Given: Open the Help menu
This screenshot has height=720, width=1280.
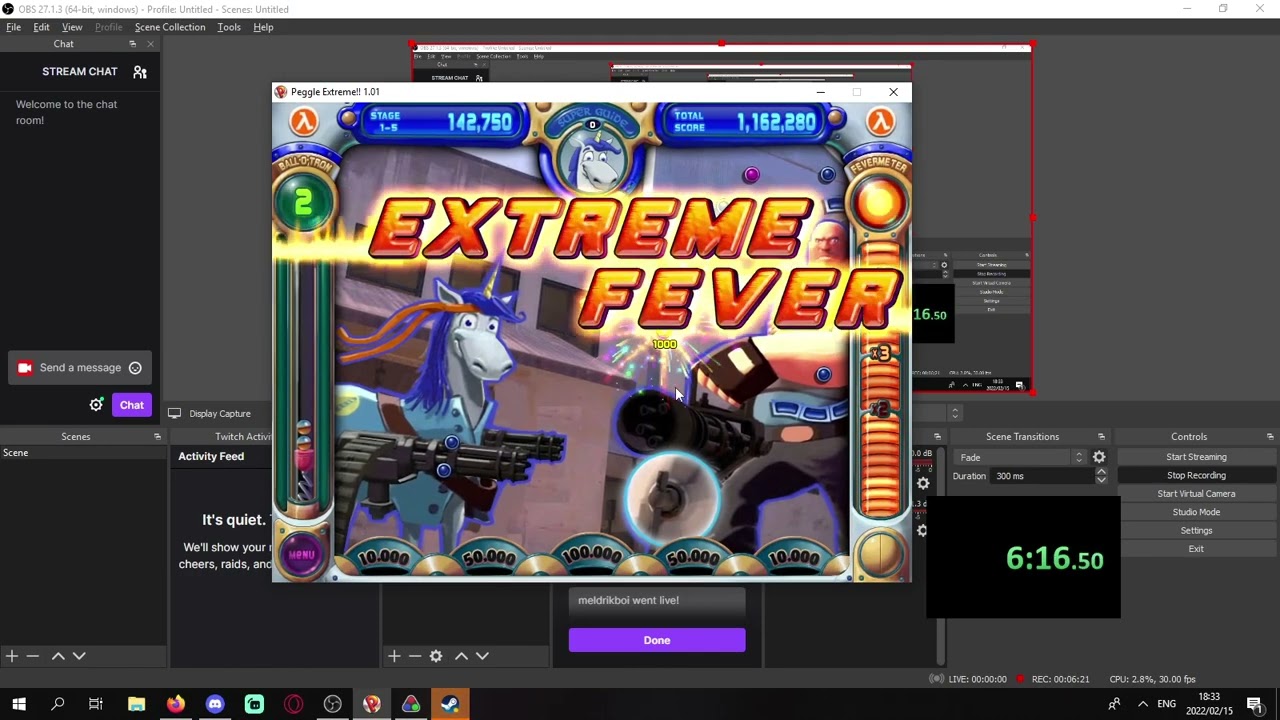Looking at the screenshot, I should 263,27.
